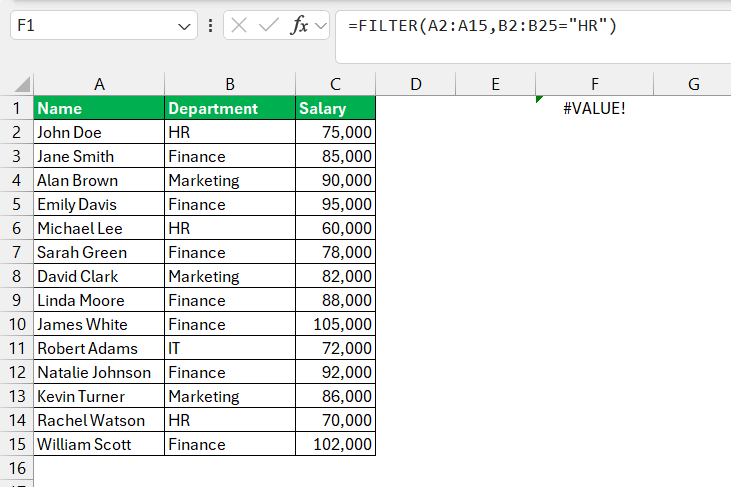Click the green error indicator in F1
This screenshot has height=487, width=731.
tap(539, 99)
